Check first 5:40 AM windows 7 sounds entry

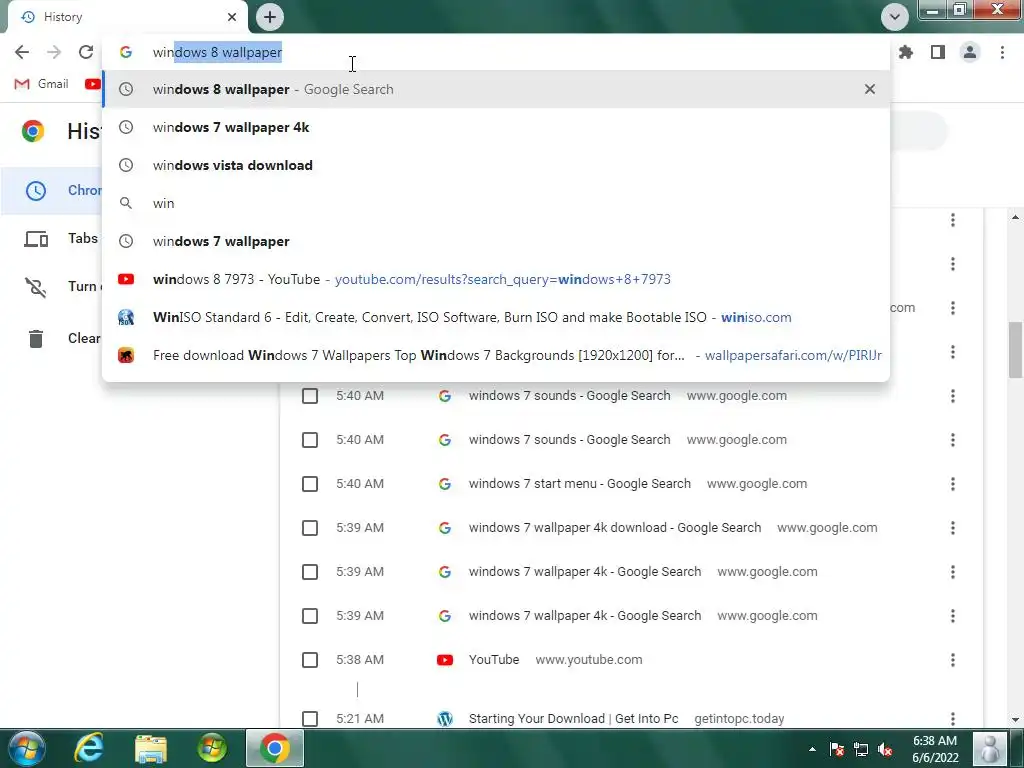310,396
